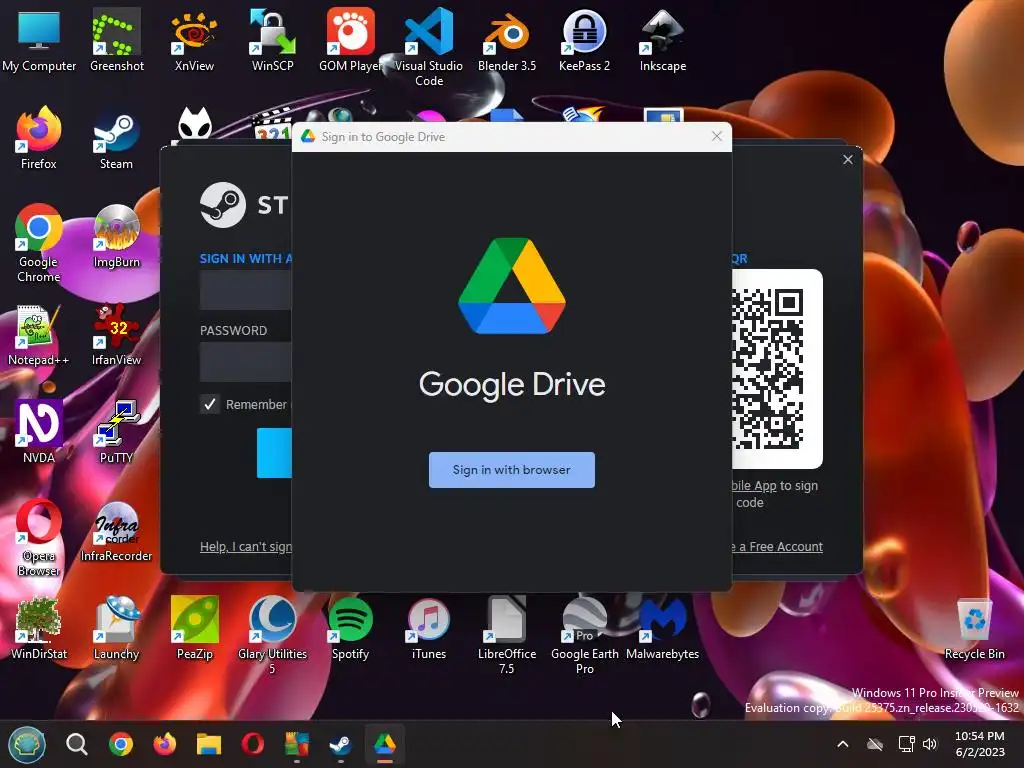Click the blue Sign in button in Steam

pyautogui.click(x=274, y=453)
